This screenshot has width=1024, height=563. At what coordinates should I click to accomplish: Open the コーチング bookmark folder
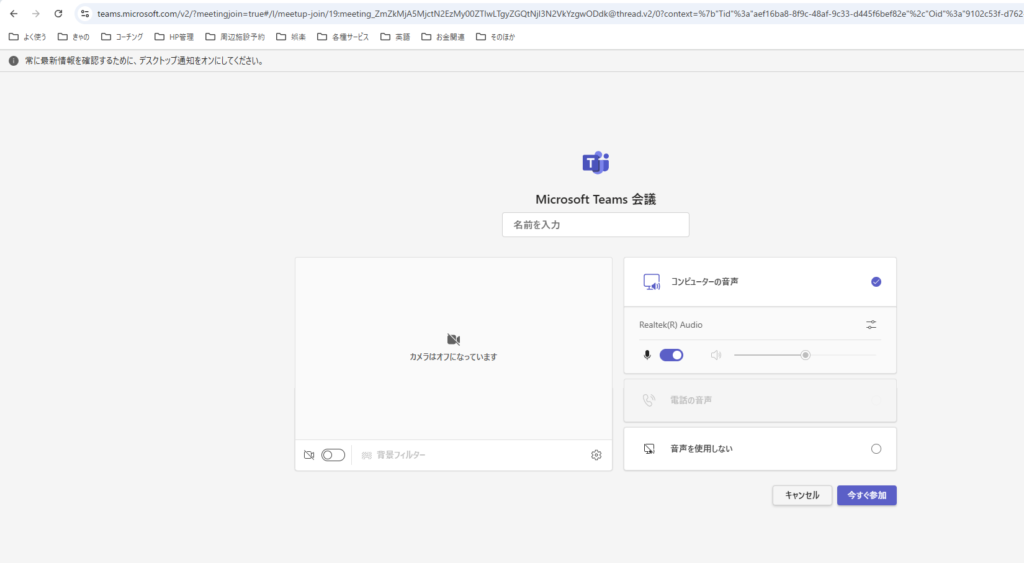coord(122,37)
